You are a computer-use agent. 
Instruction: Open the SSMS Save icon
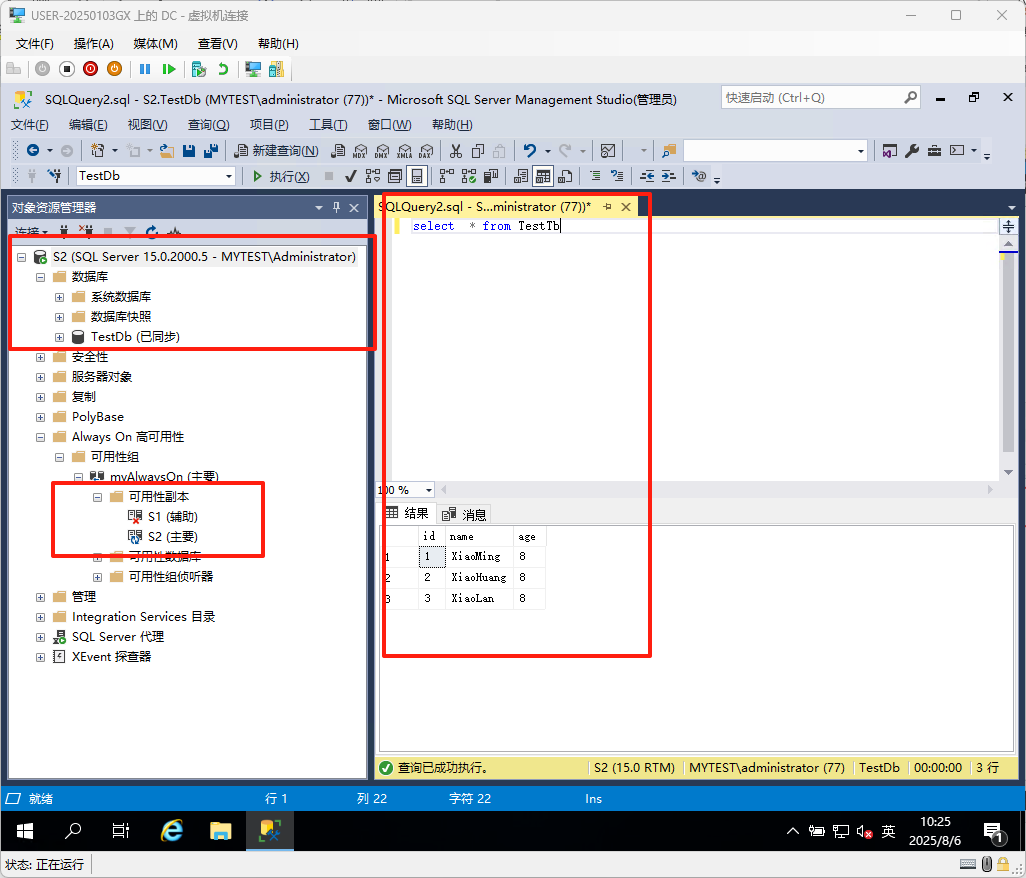pos(189,151)
